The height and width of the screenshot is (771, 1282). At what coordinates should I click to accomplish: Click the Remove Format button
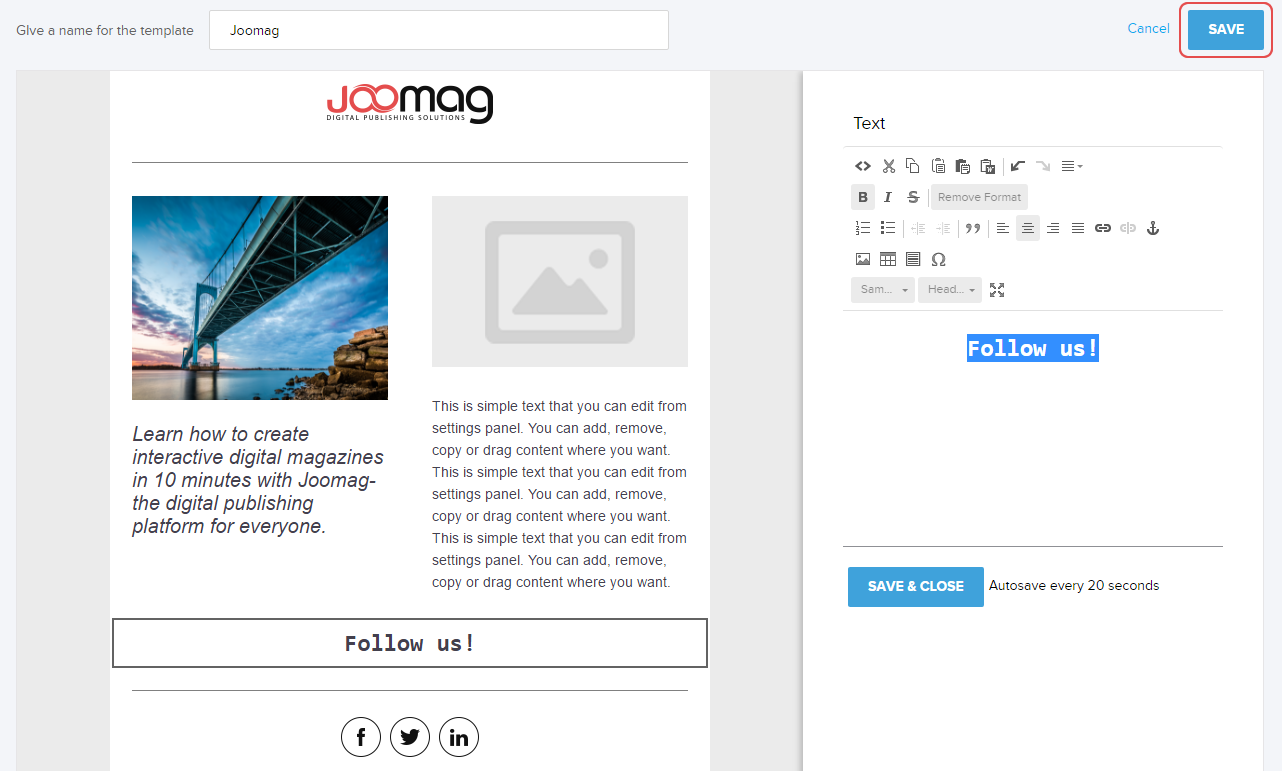[979, 197]
